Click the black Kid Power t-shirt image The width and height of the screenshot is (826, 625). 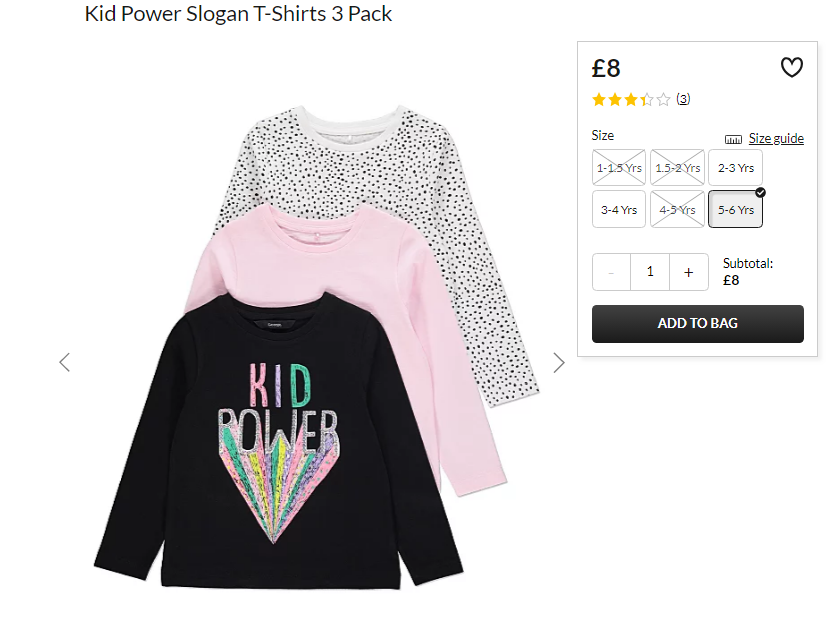[278, 441]
